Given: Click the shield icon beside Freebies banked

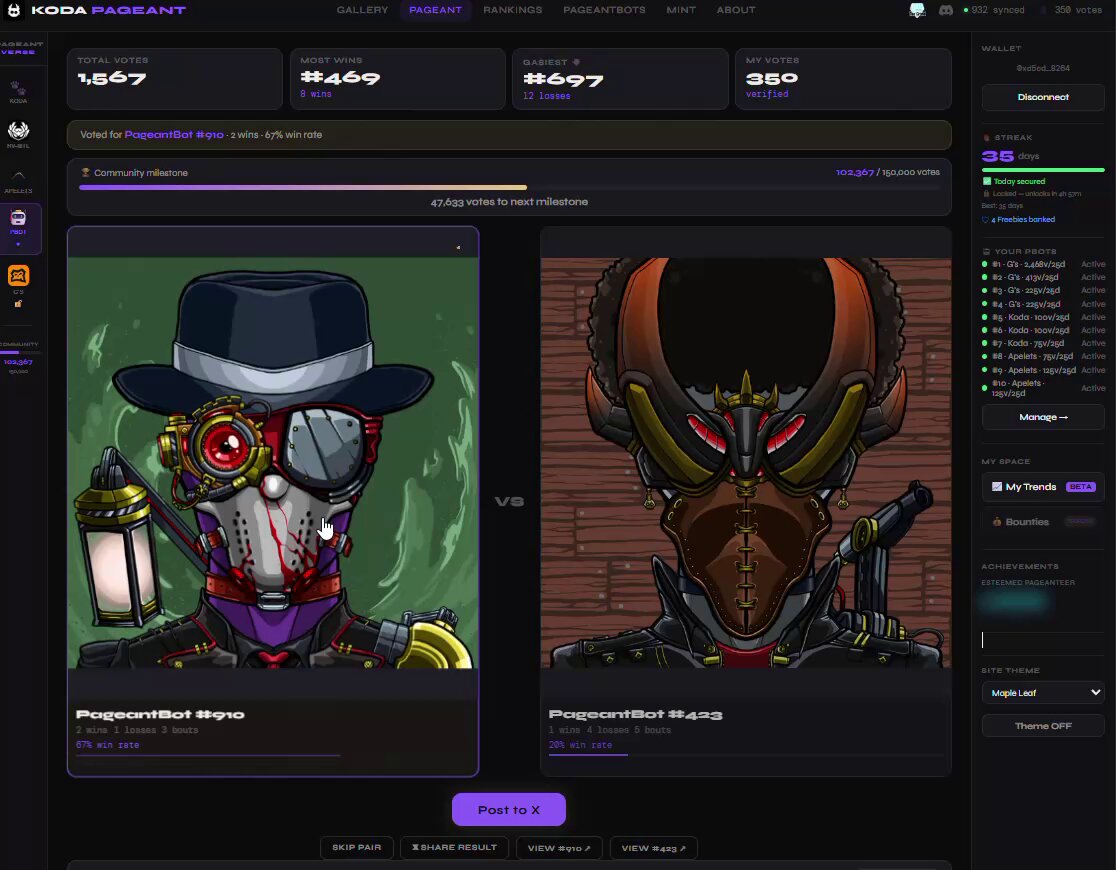Looking at the screenshot, I should [986, 220].
